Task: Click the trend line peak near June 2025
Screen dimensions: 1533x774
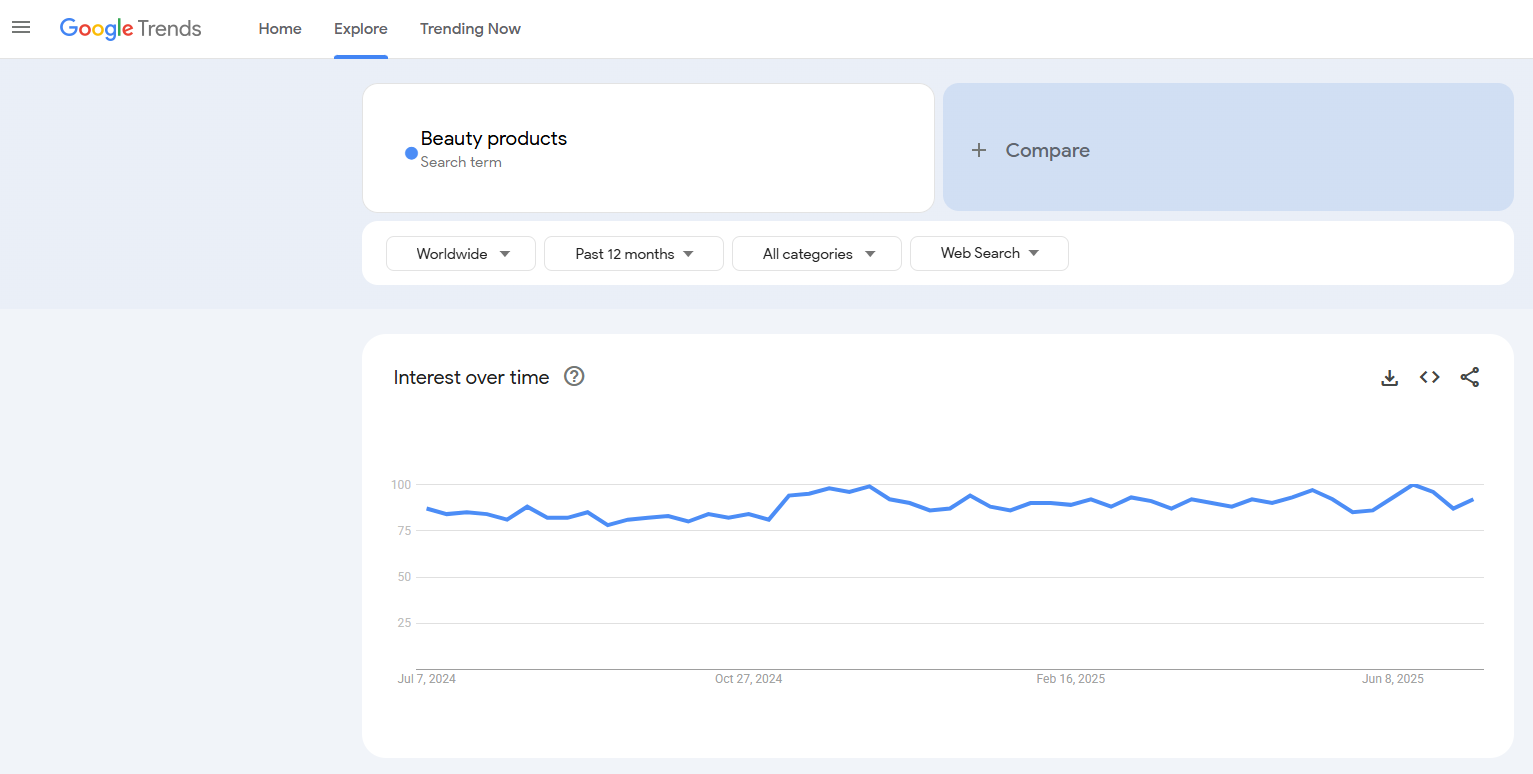Action: pyautogui.click(x=1413, y=485)
